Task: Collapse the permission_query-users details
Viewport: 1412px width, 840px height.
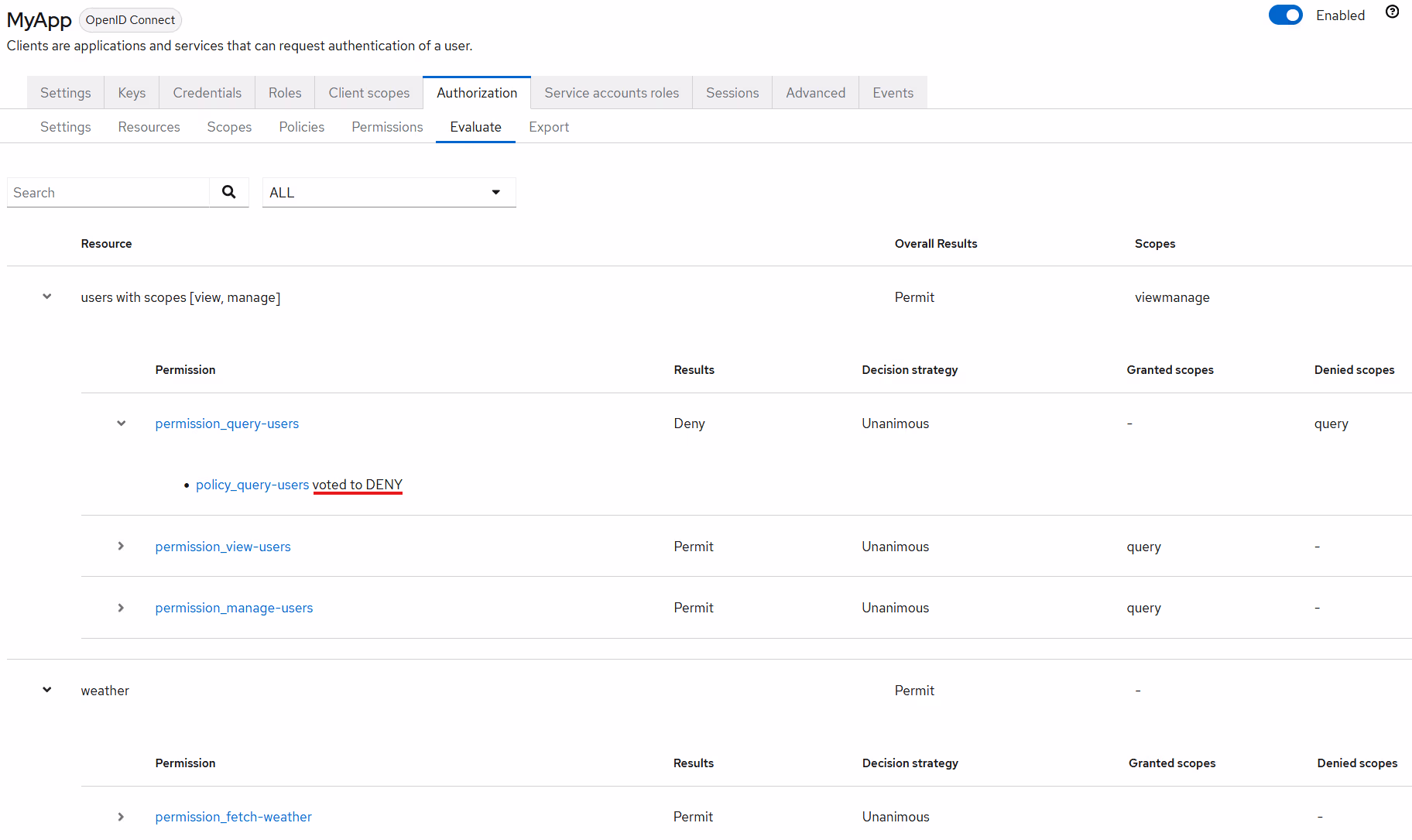Action: (x=121, y=423)
